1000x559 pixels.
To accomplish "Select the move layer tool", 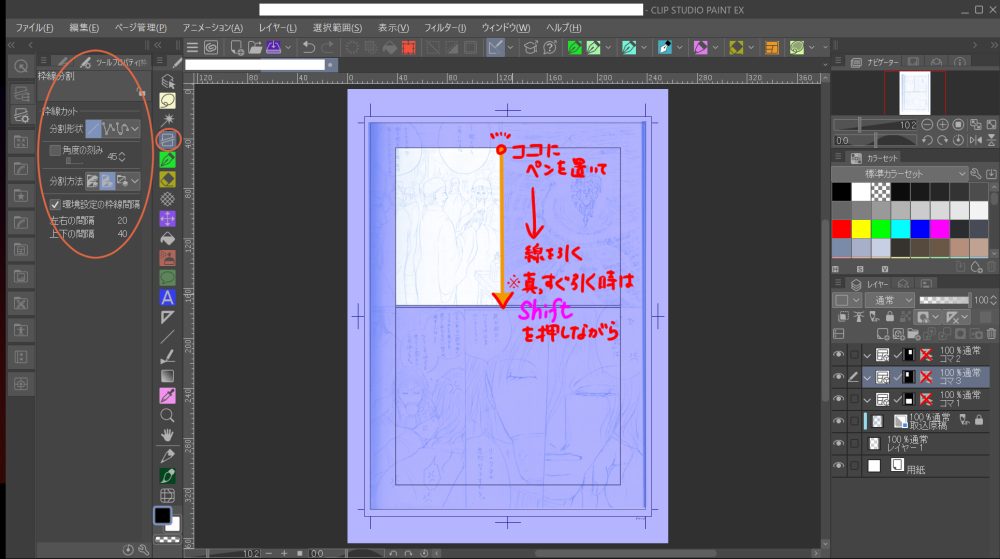I will (168, 219).
